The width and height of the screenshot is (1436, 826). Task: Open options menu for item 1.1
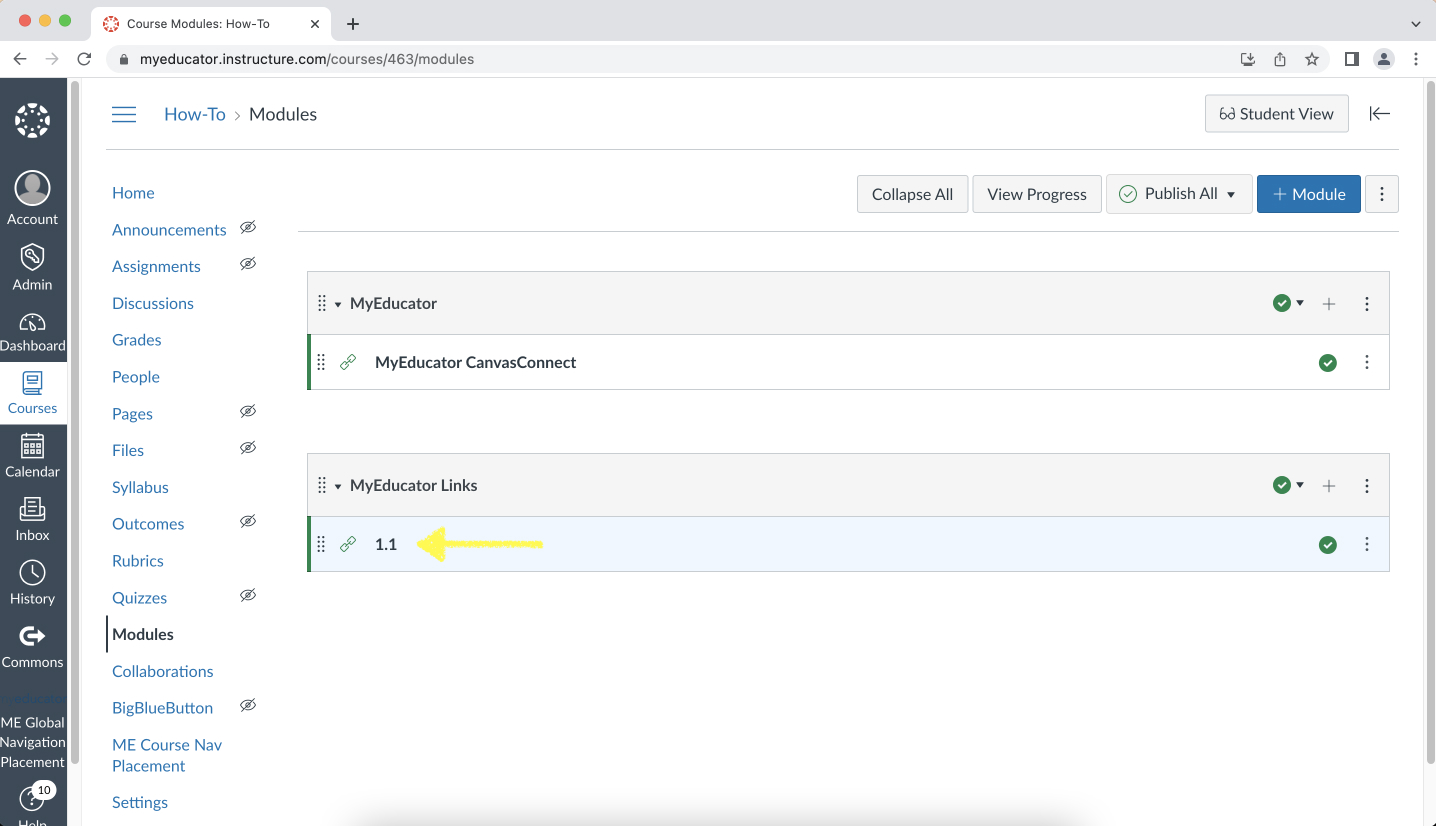click(x=1367, y=545)
